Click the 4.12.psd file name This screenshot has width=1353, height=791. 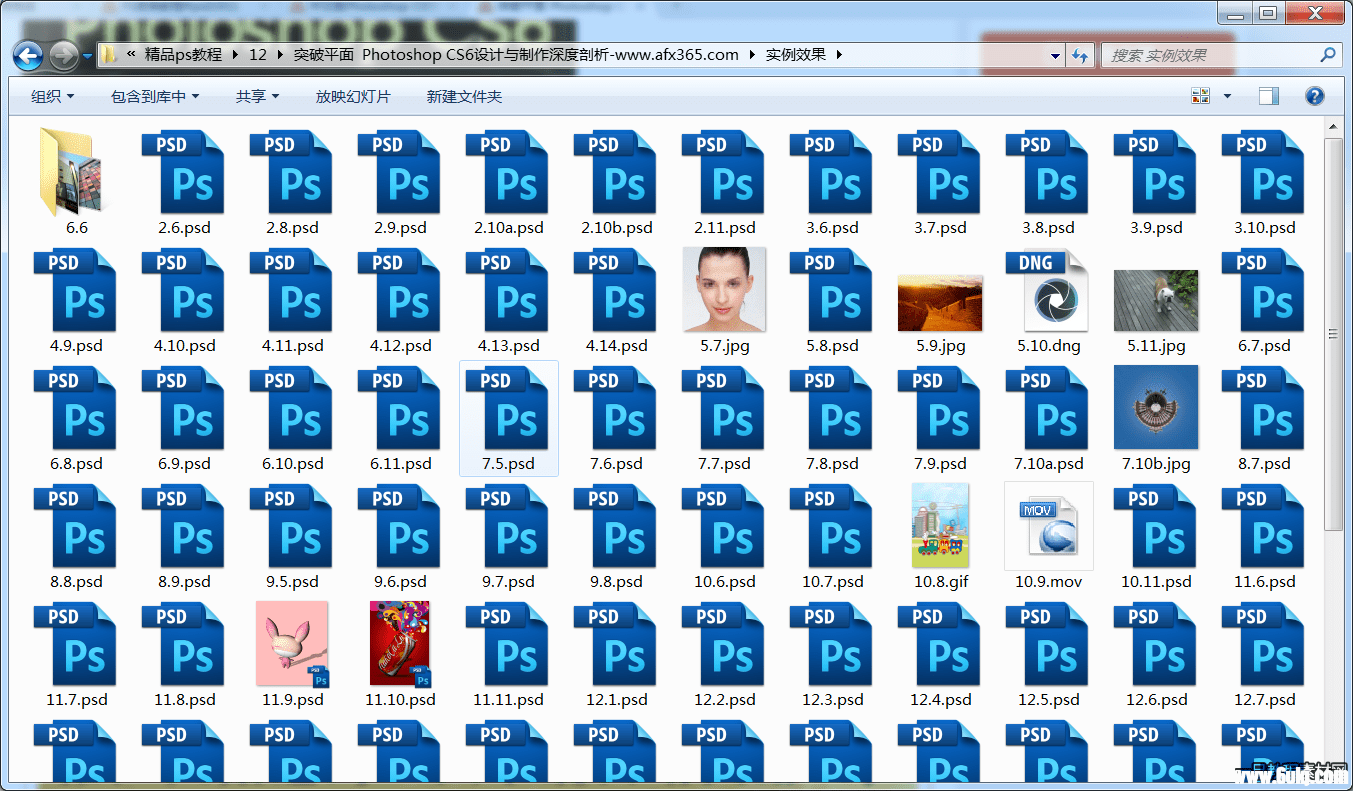pyautogui.click(x=401, y=346)
